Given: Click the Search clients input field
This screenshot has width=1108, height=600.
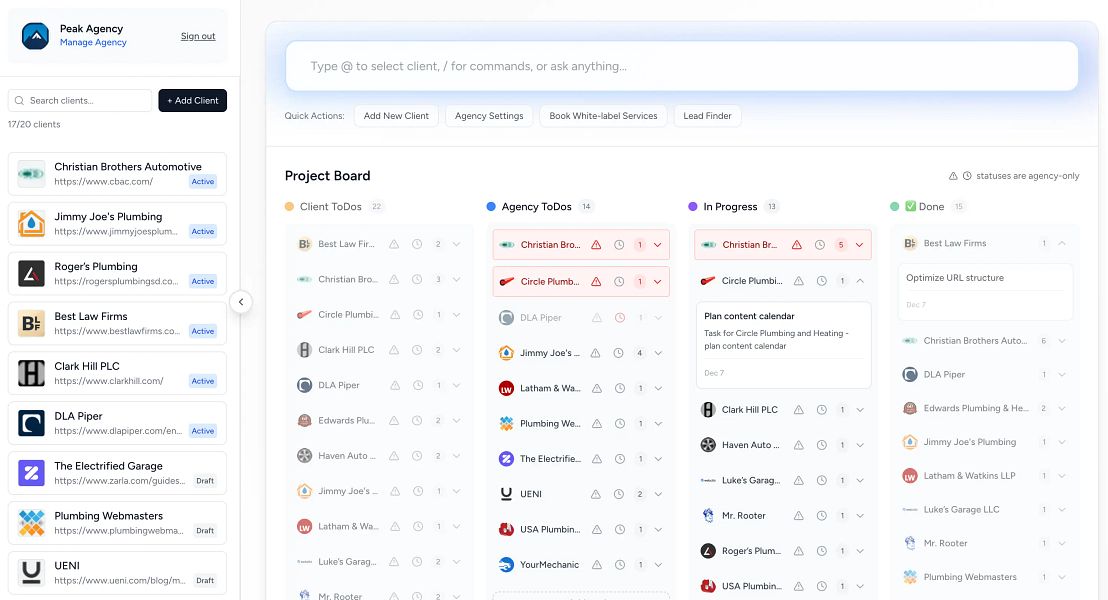Looking at the screenshot, I should [x=80, y=100].
